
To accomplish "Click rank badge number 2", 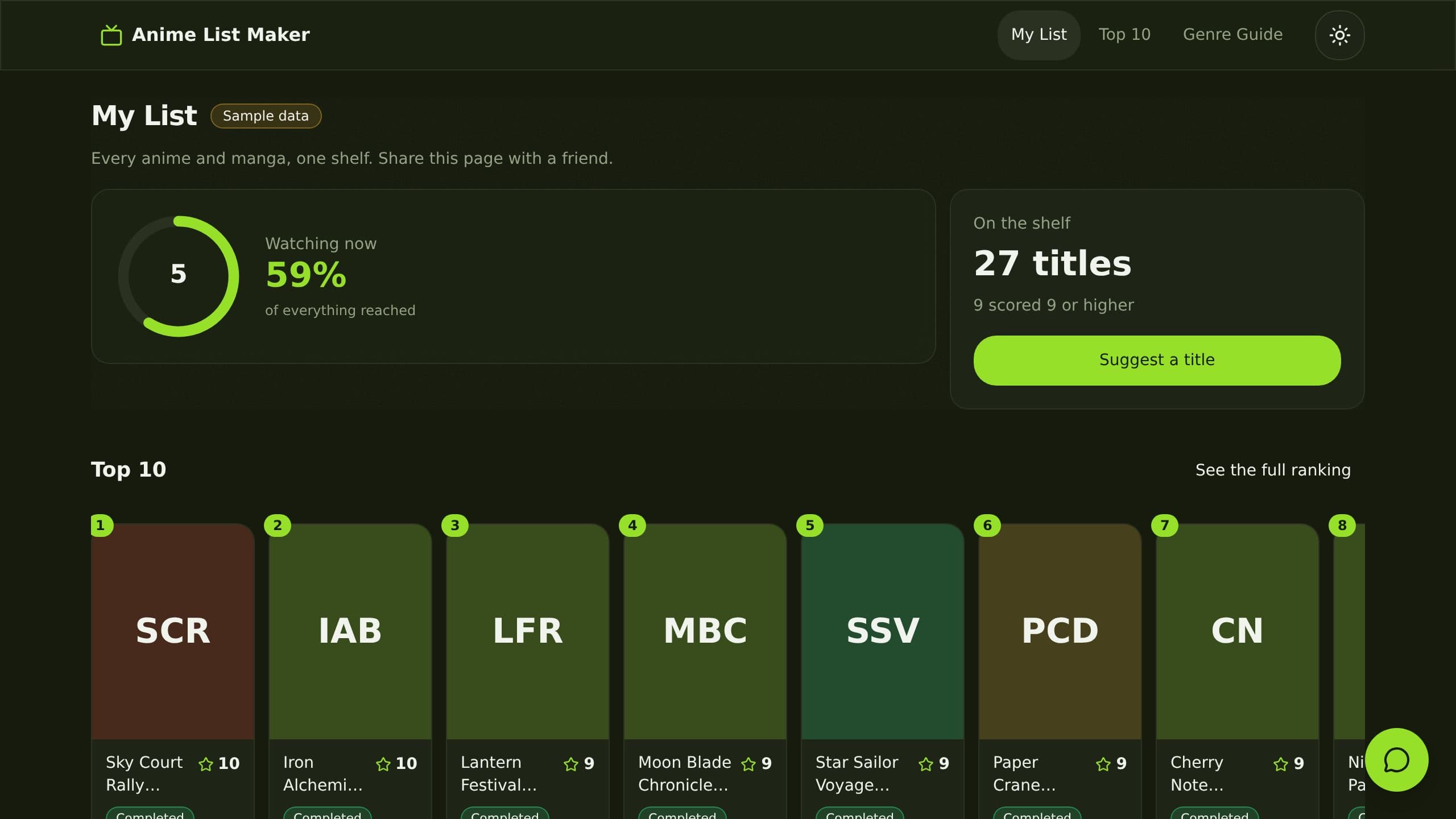I will point(278,525).
